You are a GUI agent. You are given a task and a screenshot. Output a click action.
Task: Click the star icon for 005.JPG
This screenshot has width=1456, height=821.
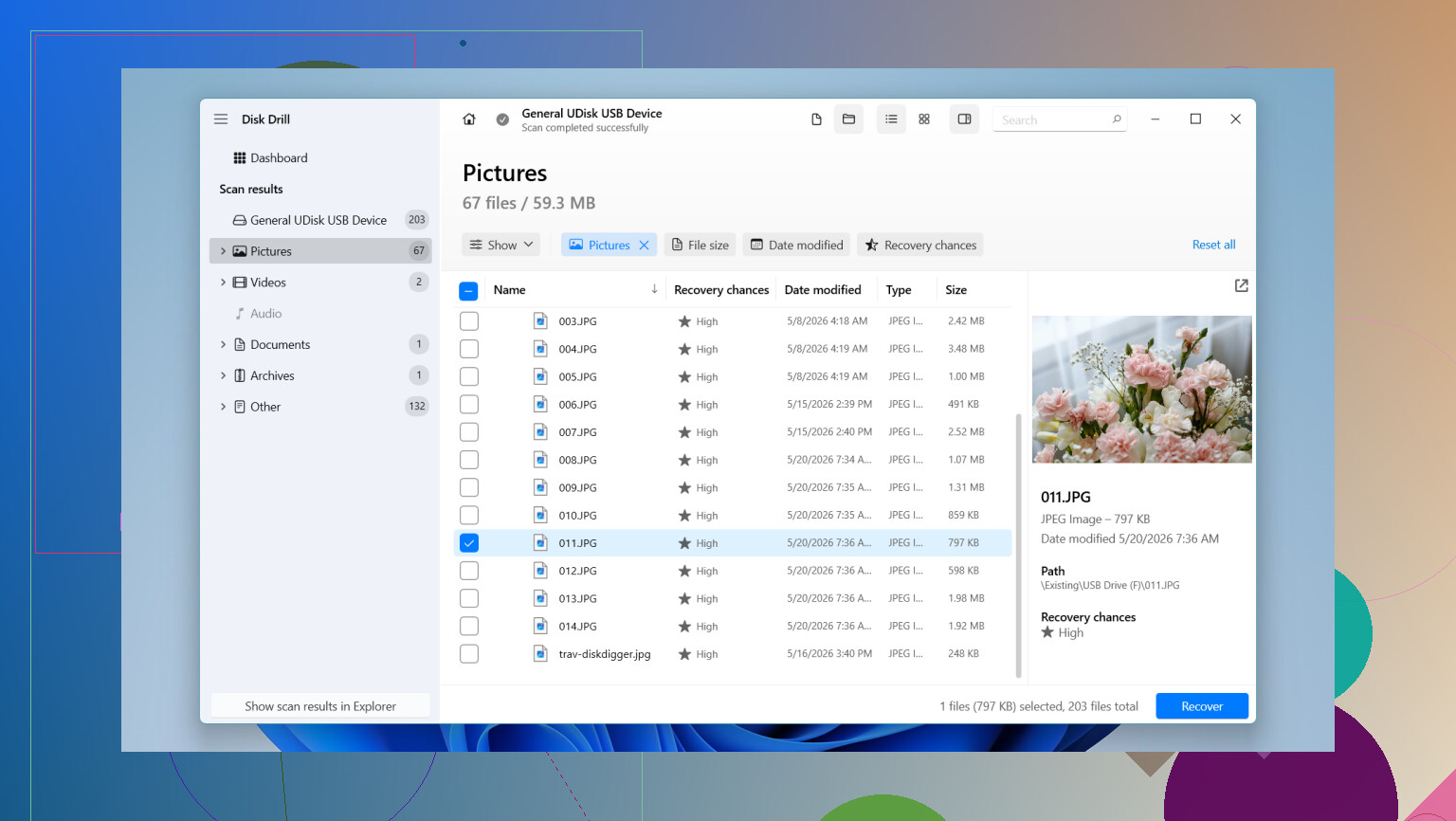tap(684, 377)
